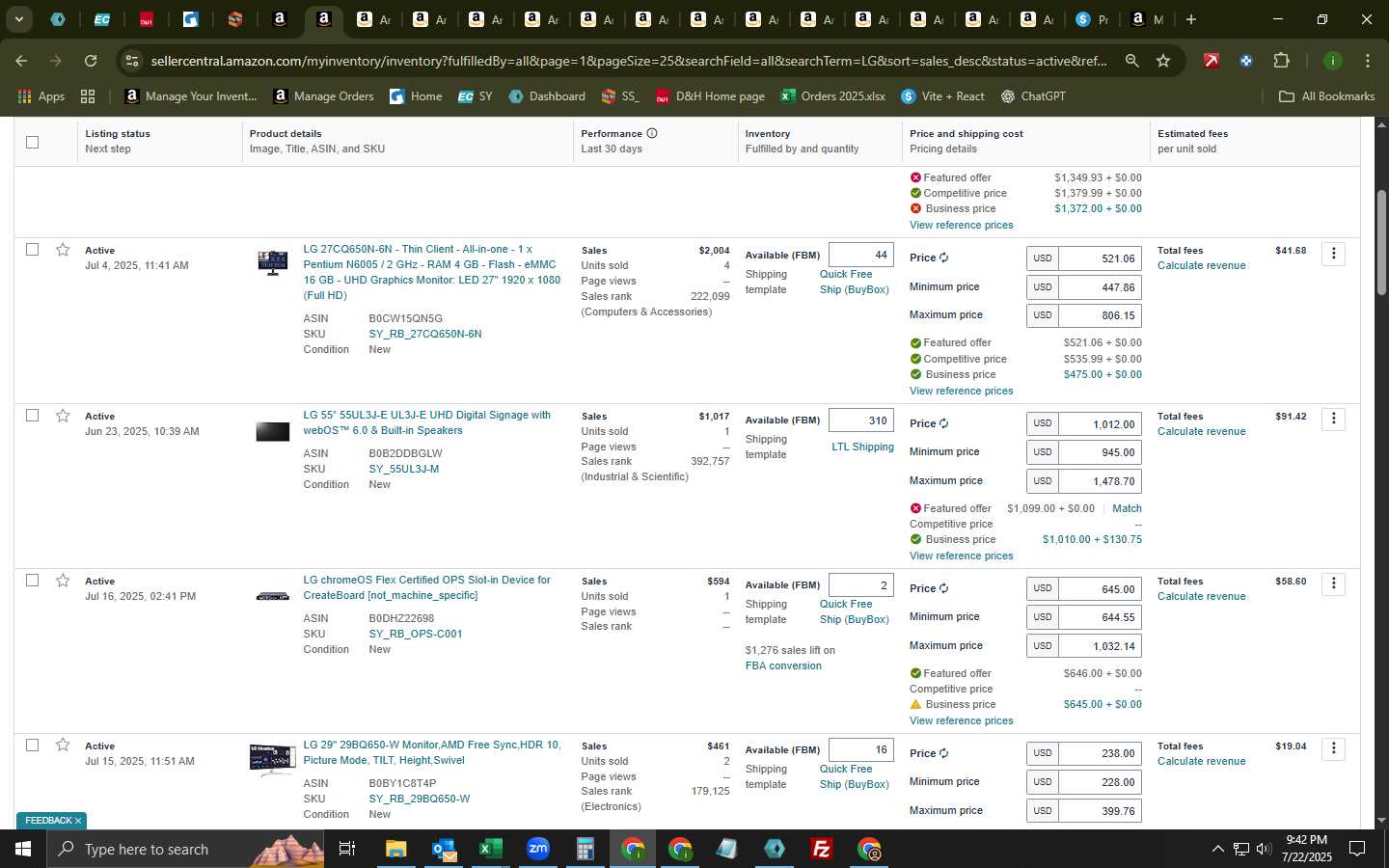This screenshot has width=1389, height=868.
Task: Open Chrome three-dot menu
Action: [x=1368, y=61]
